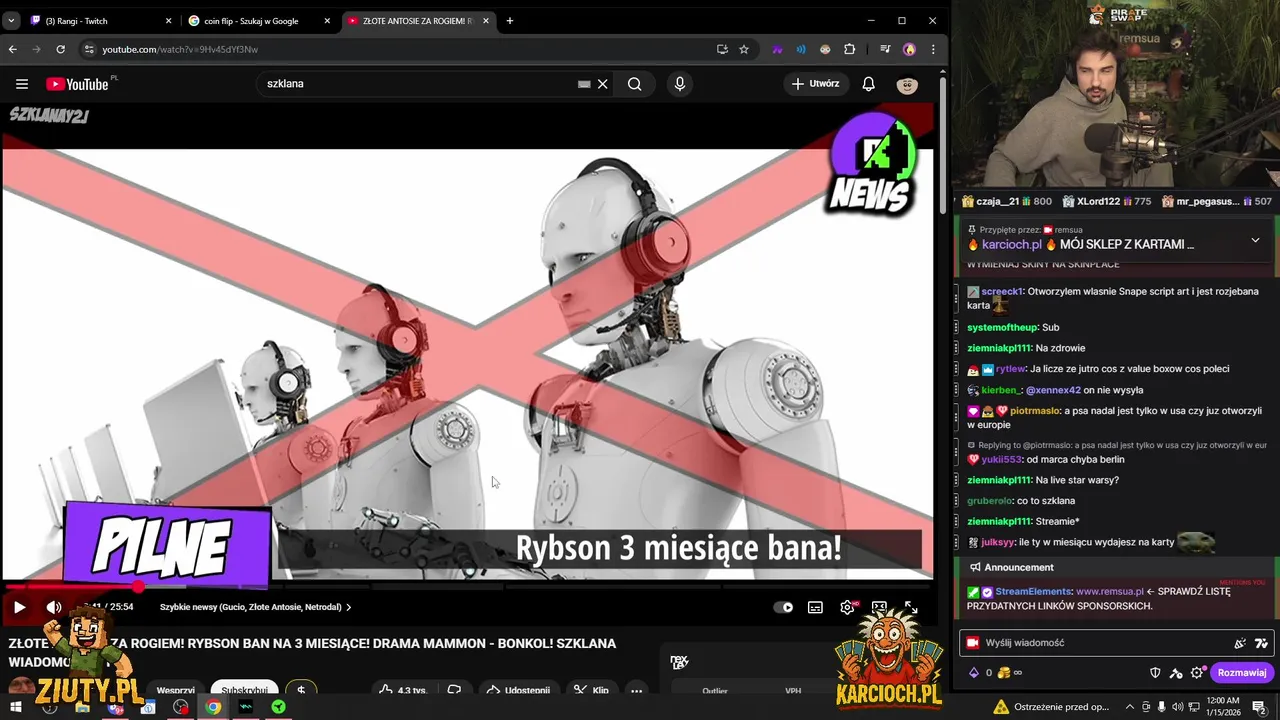
Task: Open the 7TV browser extension icon
Action: (777, 49)
